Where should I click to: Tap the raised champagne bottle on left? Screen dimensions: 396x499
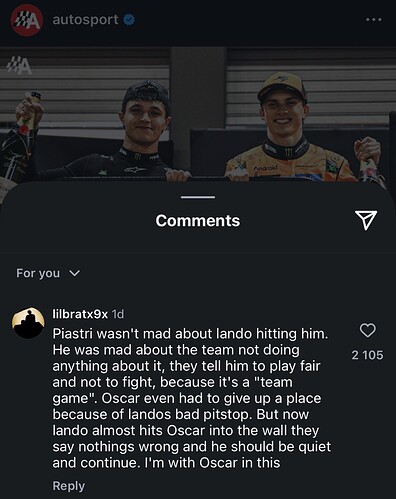[26, 115]
